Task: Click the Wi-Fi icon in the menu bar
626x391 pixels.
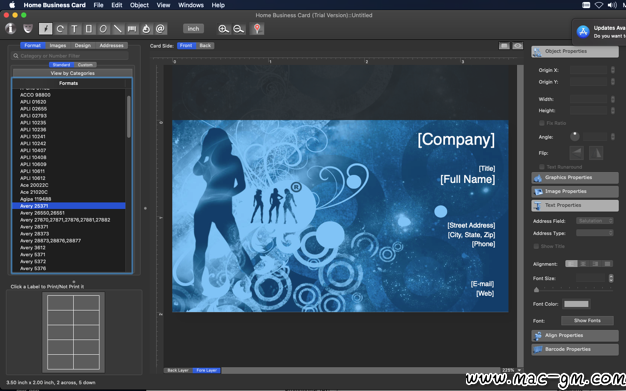Action: [x=599, y=5]
